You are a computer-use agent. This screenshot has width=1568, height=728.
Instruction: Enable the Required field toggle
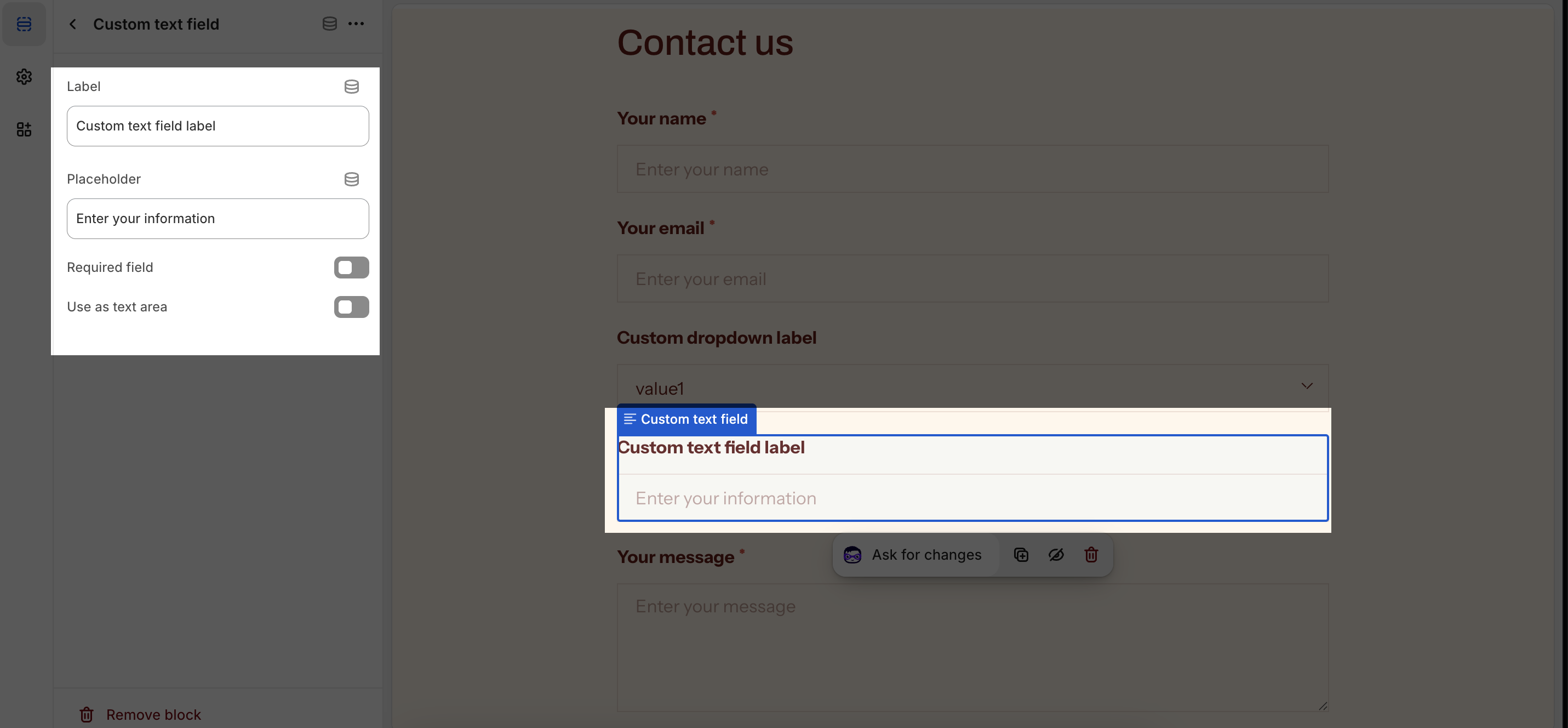pyautogui.click(x=351, y=268)
